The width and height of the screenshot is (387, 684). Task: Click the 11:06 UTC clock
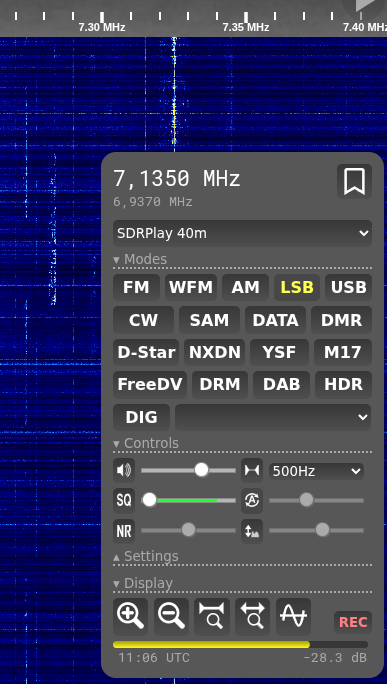pyautogui.click(x=154, y=658)
